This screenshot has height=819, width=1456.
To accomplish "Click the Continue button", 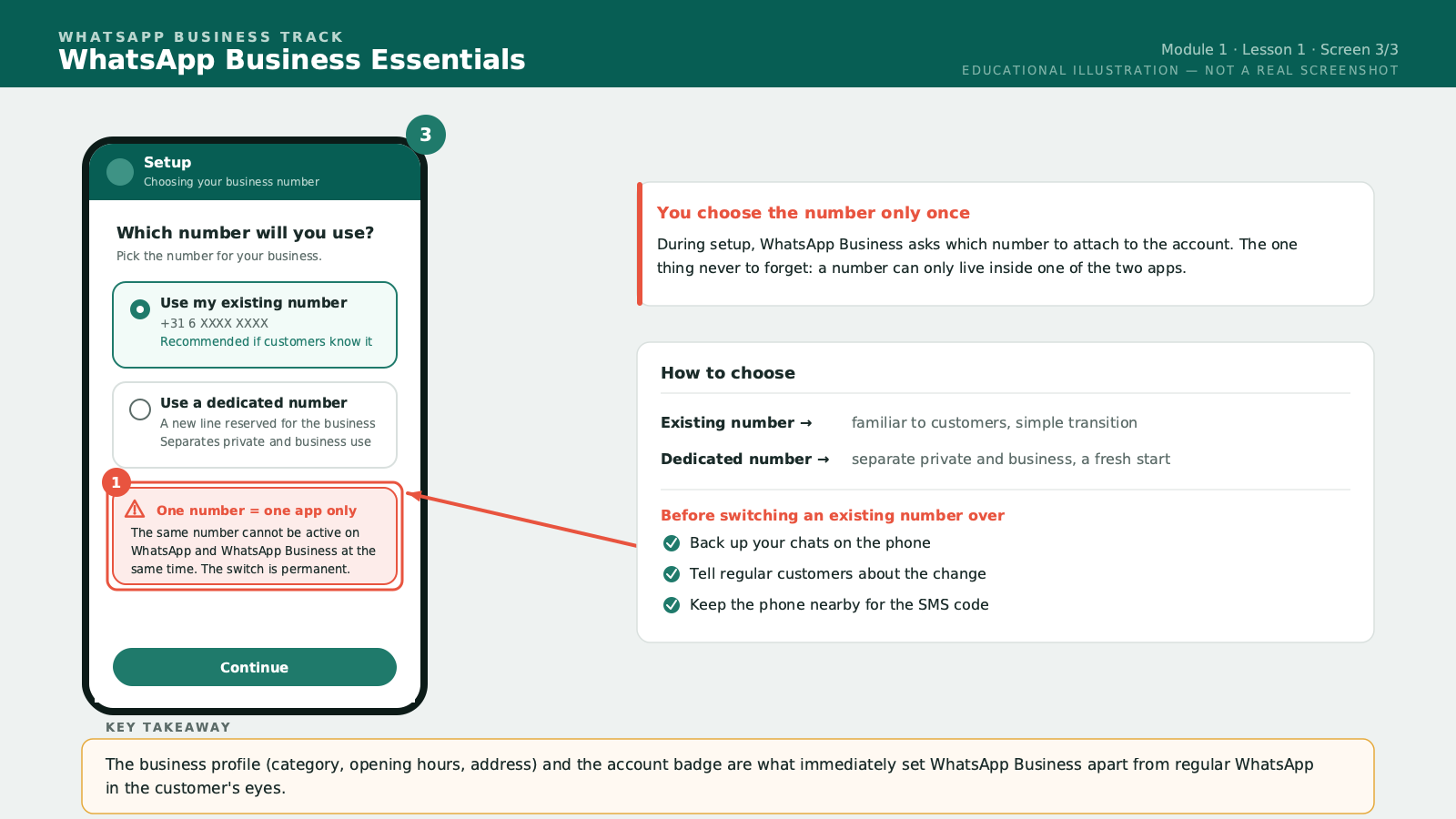I will click(x=255, y=667).
